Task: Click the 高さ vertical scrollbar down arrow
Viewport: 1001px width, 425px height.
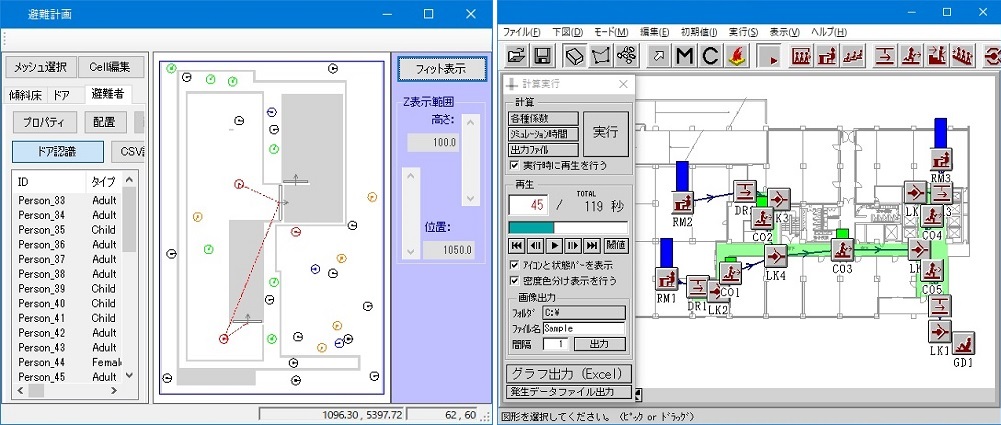Action: pyautogui.click(x=470, y=198)
